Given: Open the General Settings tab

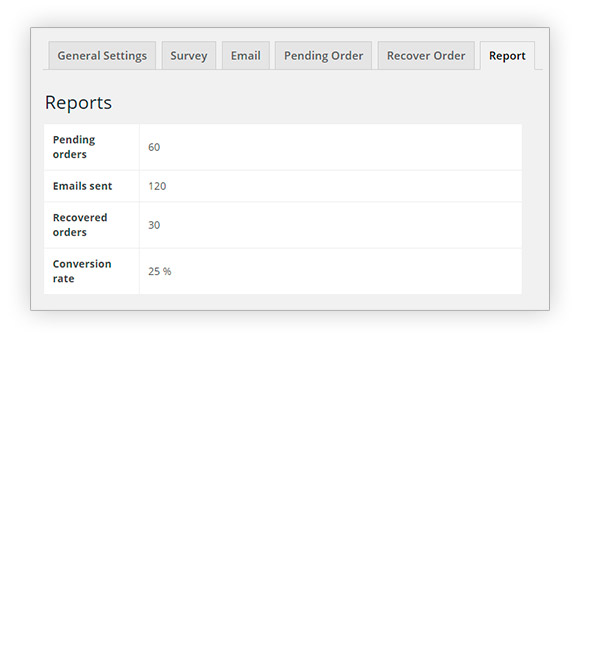Looking at the screenshot, I should 102,56.
